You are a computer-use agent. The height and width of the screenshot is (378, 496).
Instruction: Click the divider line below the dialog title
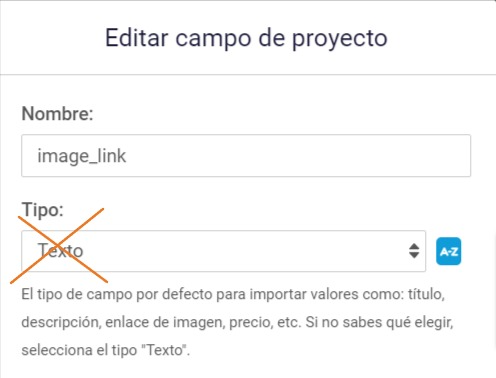tap(248, 74)
